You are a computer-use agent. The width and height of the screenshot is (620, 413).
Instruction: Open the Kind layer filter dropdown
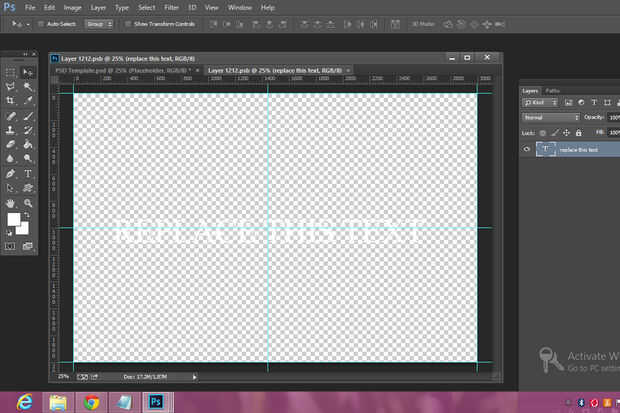point(540,102)
